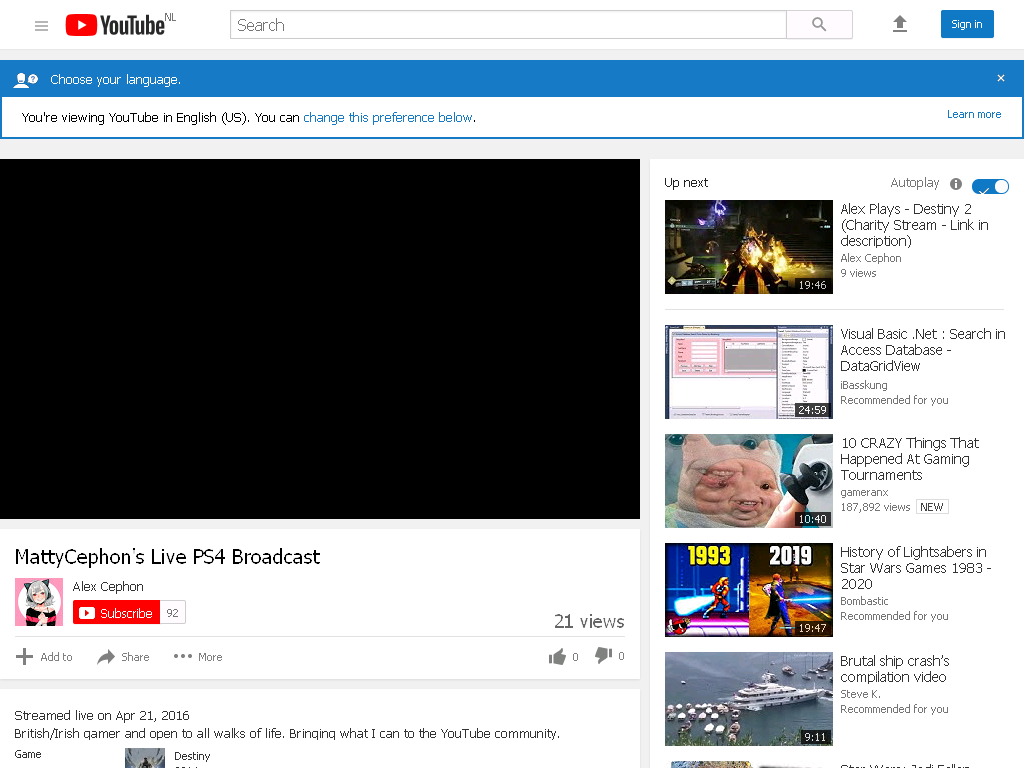Click the search magnifier button

click(819, 25)
